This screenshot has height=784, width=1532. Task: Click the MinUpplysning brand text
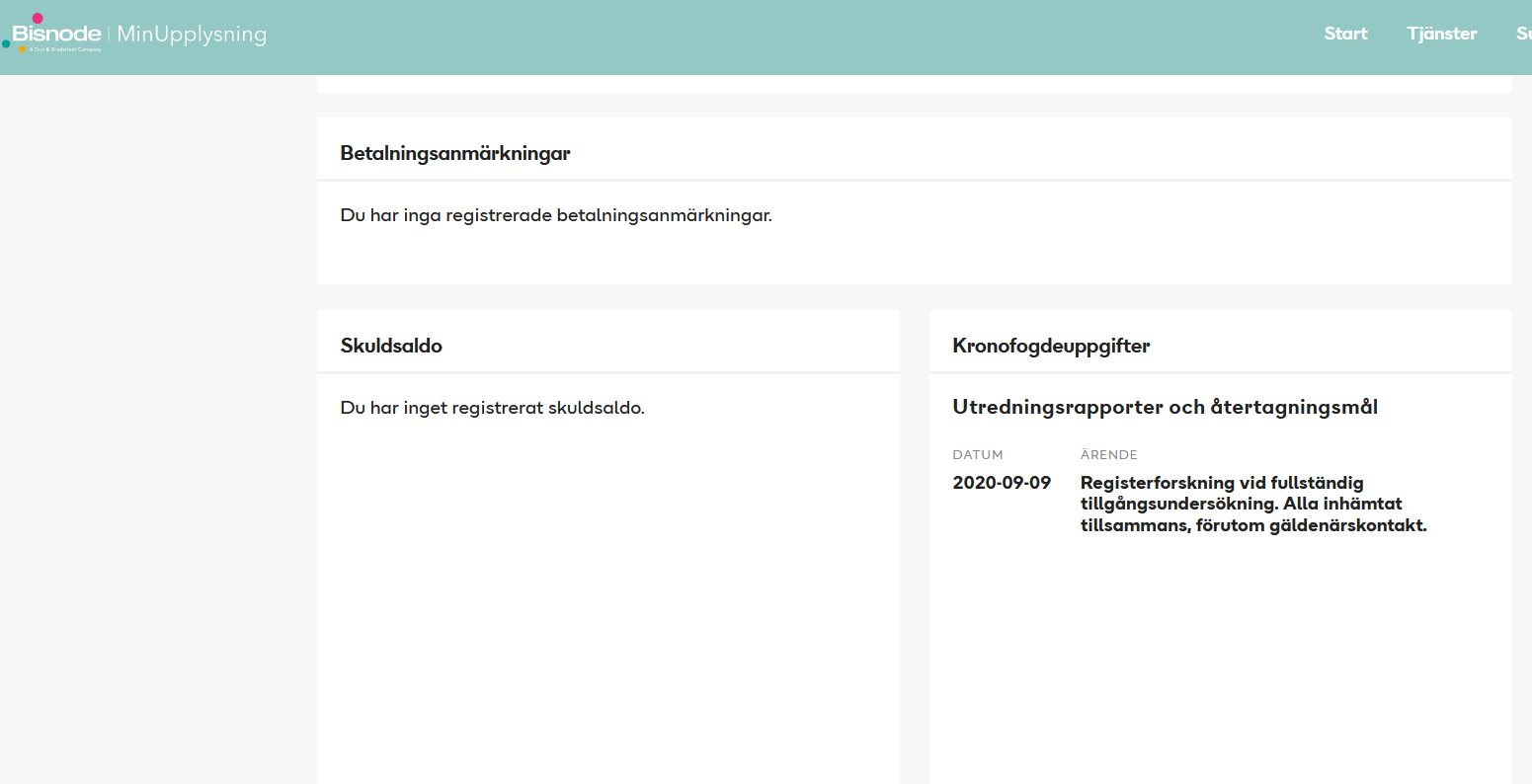(x=192, y=35)
